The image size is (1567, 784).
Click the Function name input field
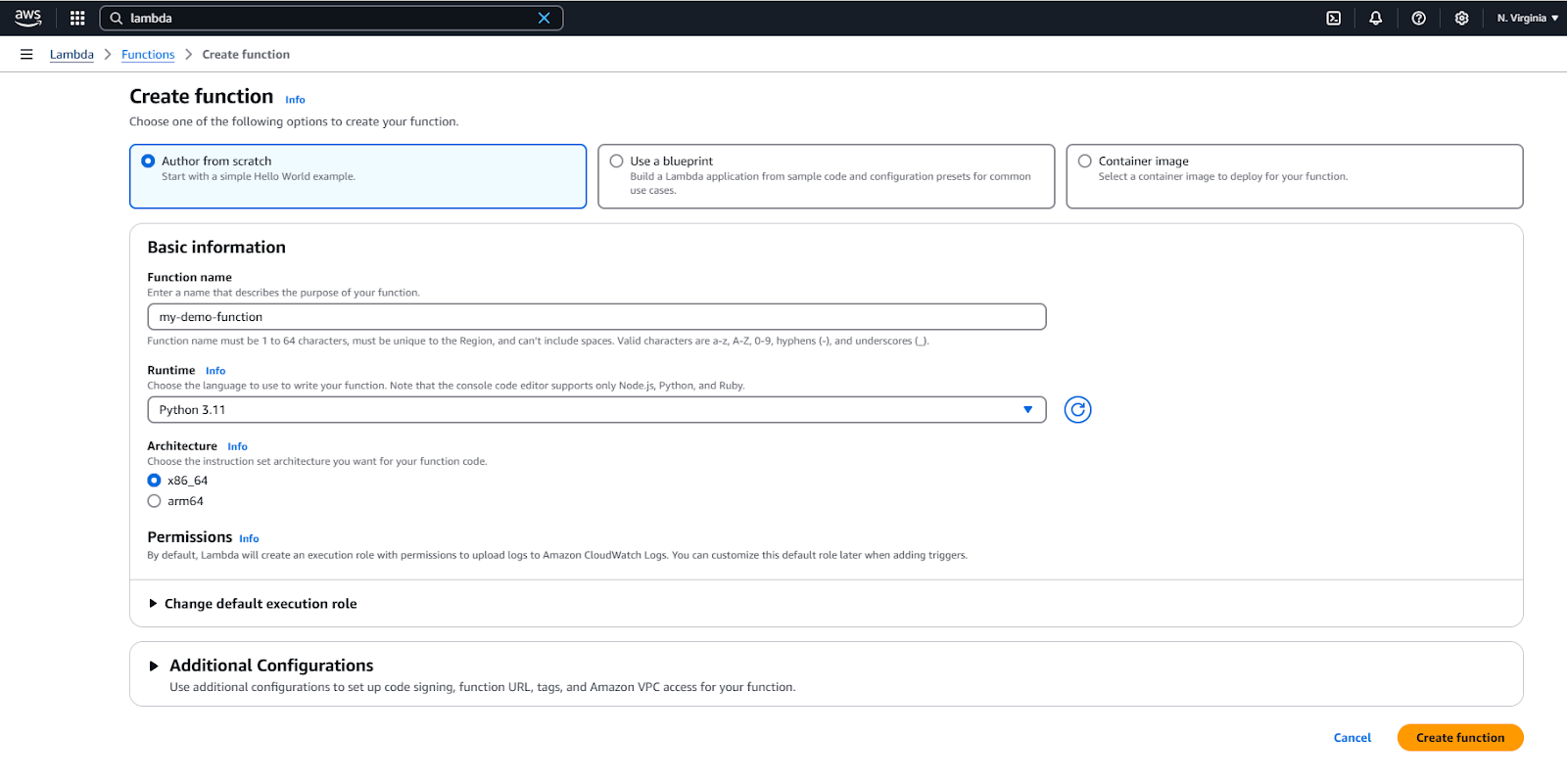(596, 317)
